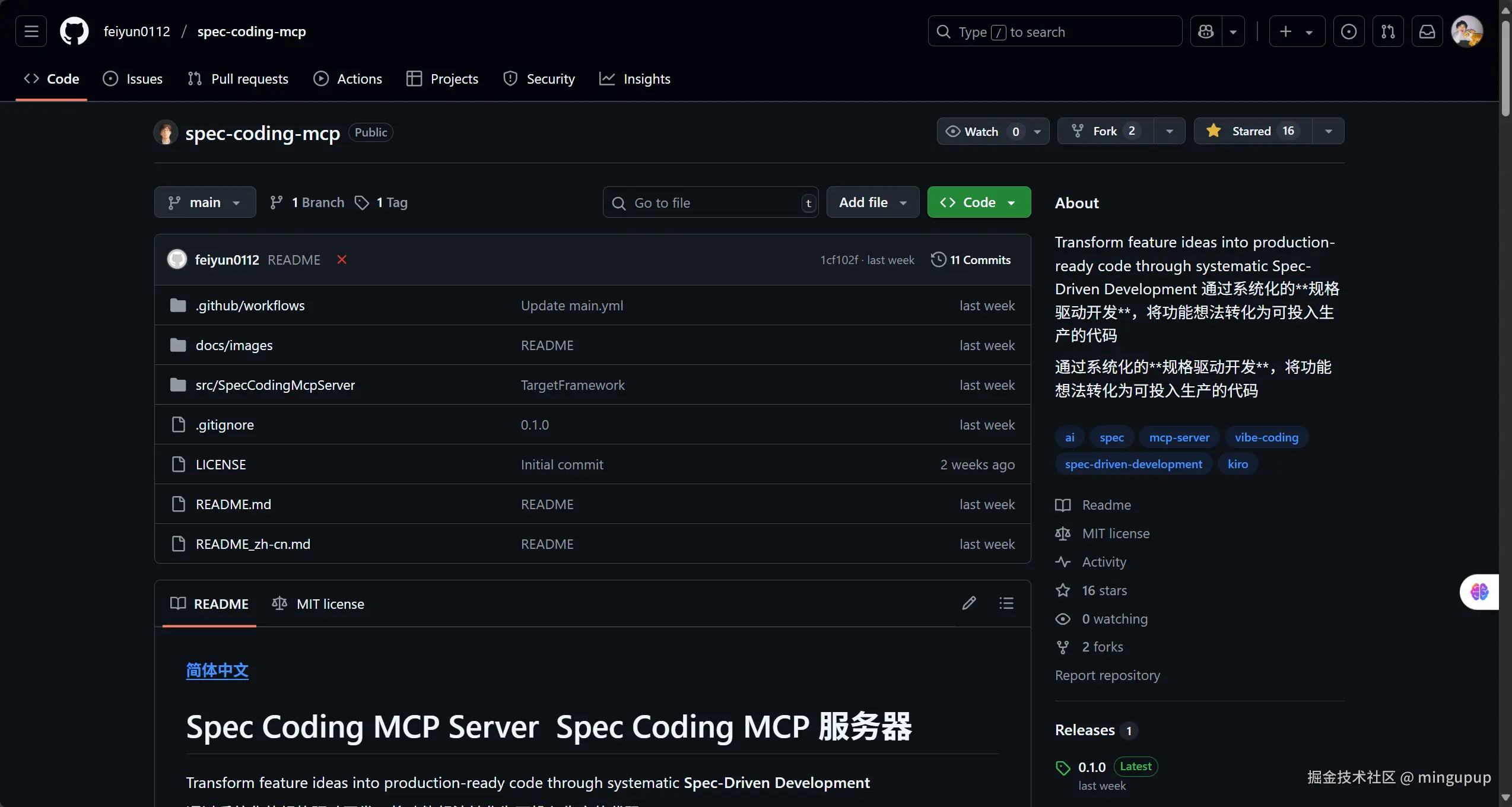Open the Copilot chat icon

click(x=1206, y=31)
